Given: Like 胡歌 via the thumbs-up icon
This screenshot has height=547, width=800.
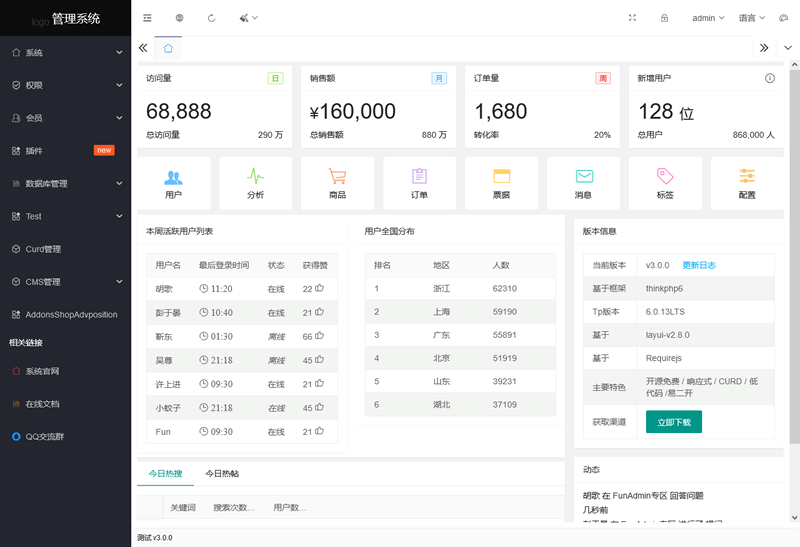Looking at the screenshot, I should pos(320,289).
